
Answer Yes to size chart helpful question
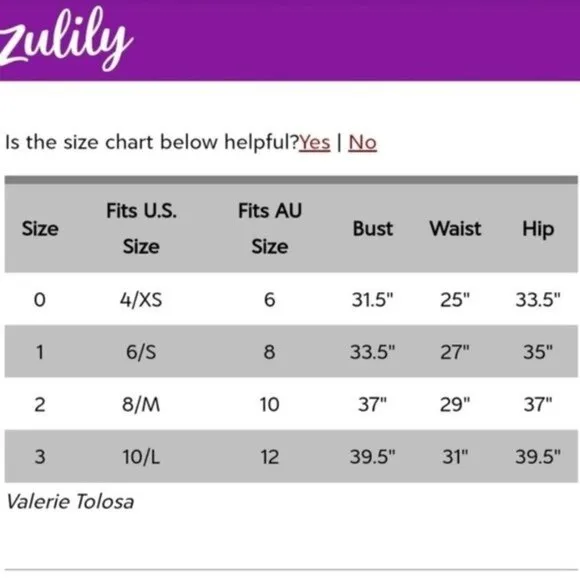[x=314, y=142]
